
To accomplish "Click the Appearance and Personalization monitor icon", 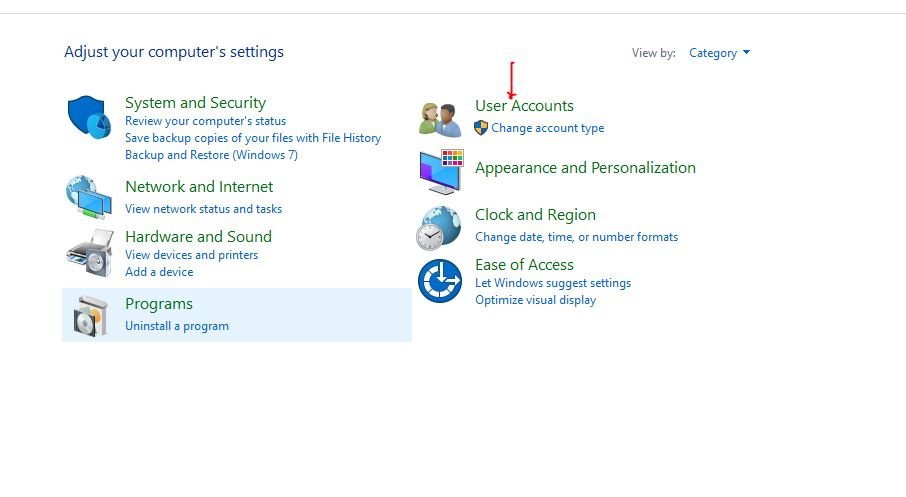I will [440, 171].
